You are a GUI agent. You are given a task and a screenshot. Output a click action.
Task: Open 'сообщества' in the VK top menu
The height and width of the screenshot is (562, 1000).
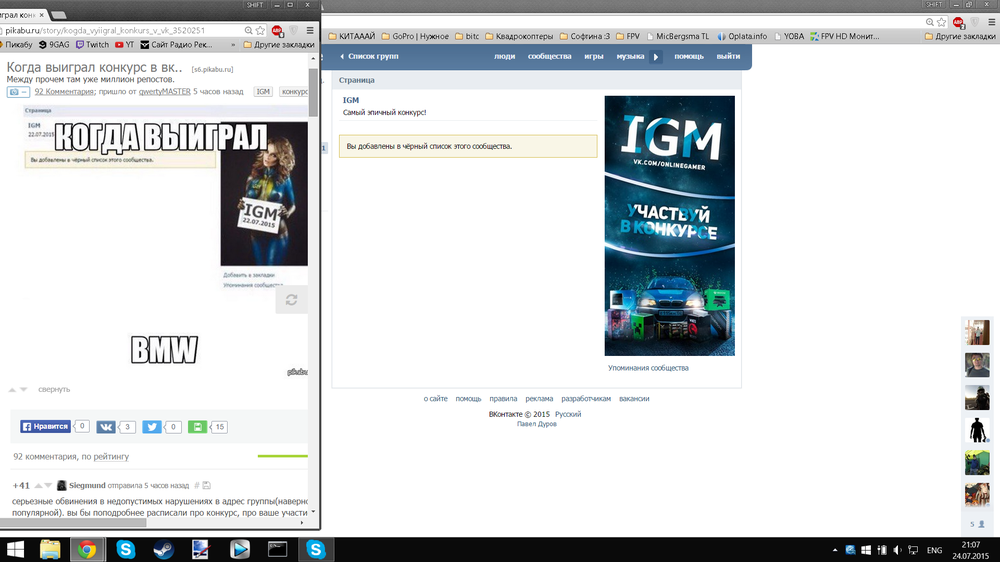549,57
